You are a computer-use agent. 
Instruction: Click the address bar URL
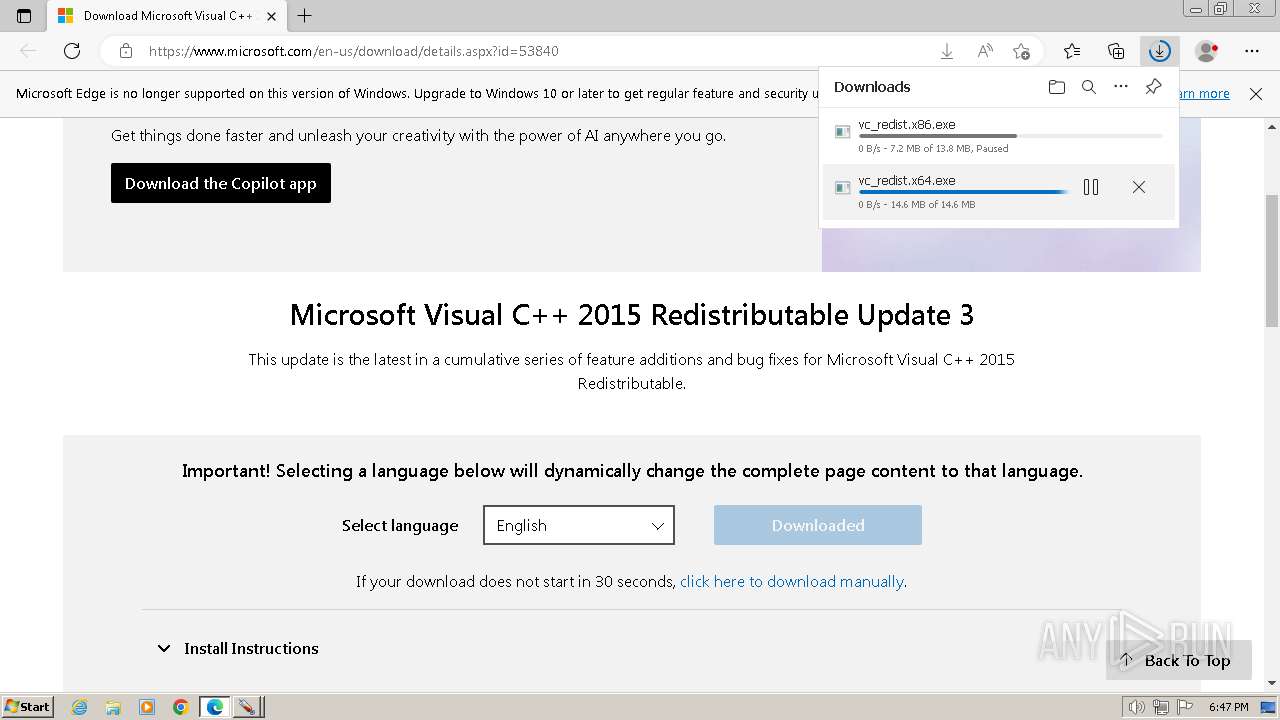click(x=354, y=51)
